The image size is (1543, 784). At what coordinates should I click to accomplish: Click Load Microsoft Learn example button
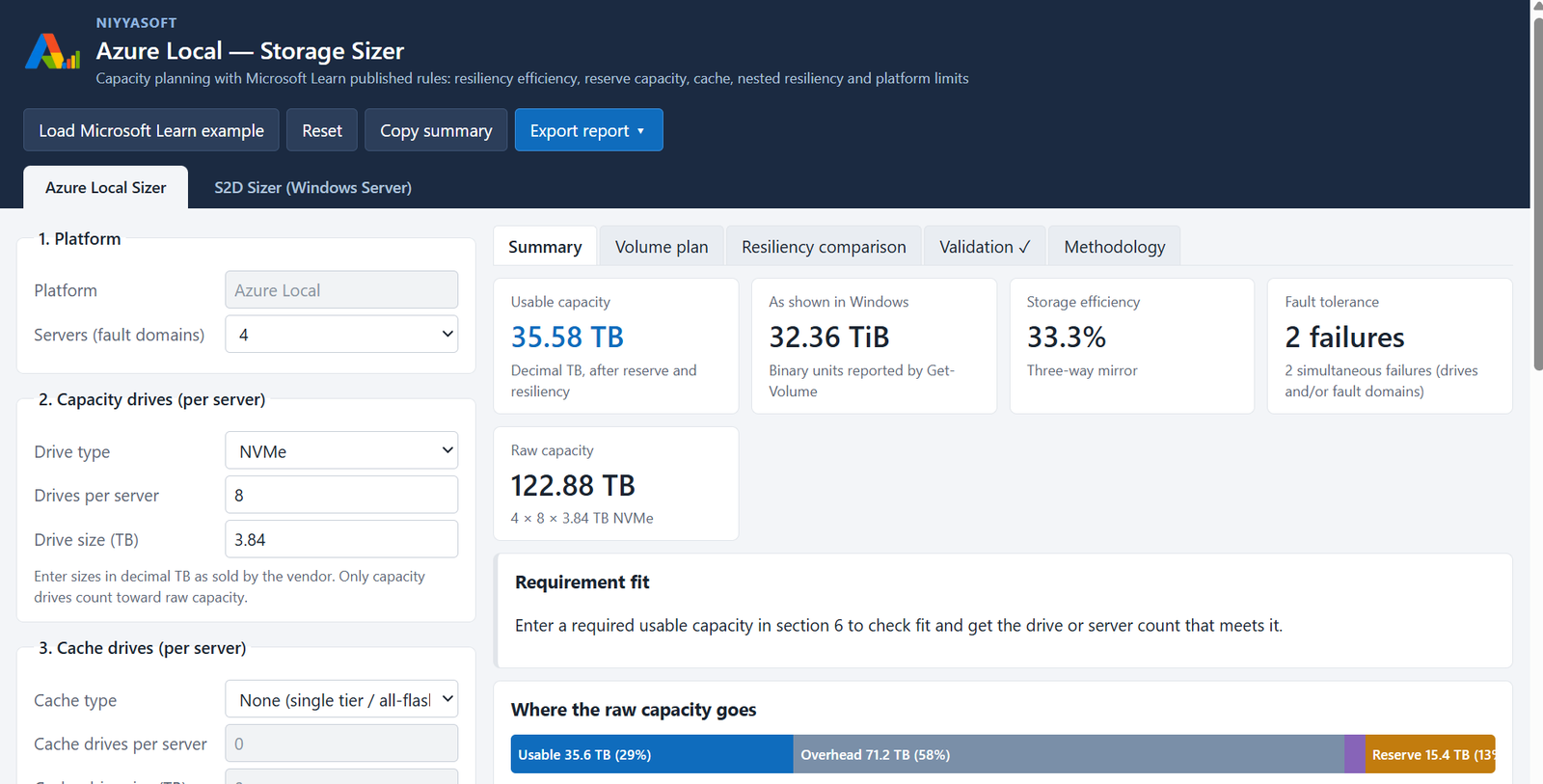click(151, 130)
